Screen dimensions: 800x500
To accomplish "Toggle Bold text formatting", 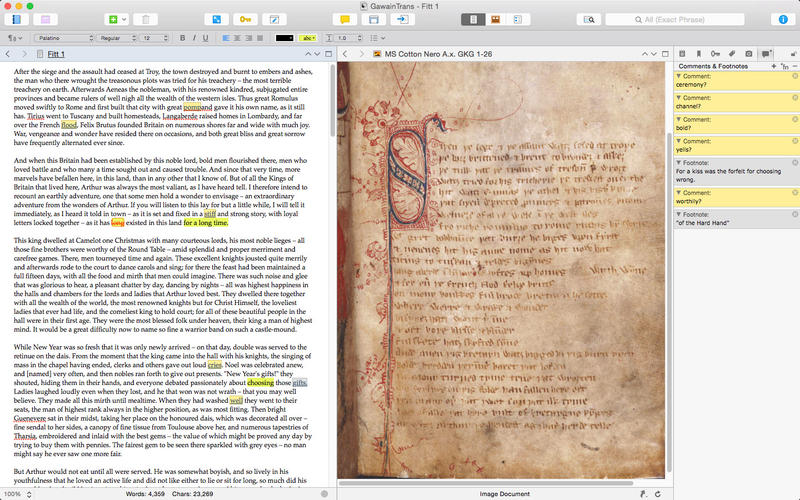I will [182, 38].
